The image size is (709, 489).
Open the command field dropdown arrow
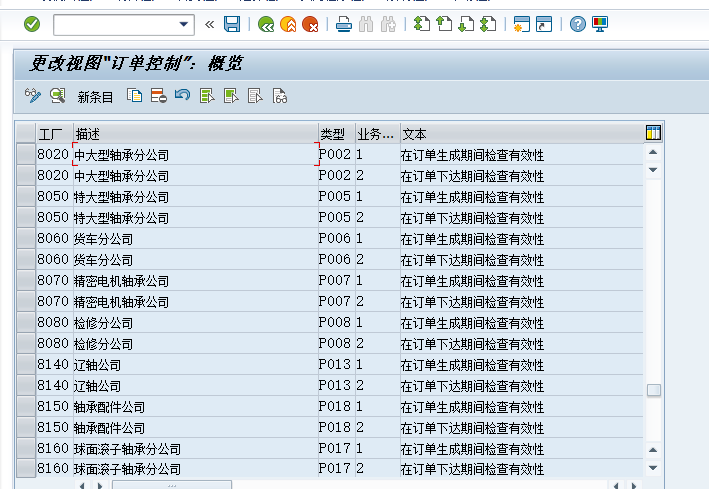(x=184, y=24)
